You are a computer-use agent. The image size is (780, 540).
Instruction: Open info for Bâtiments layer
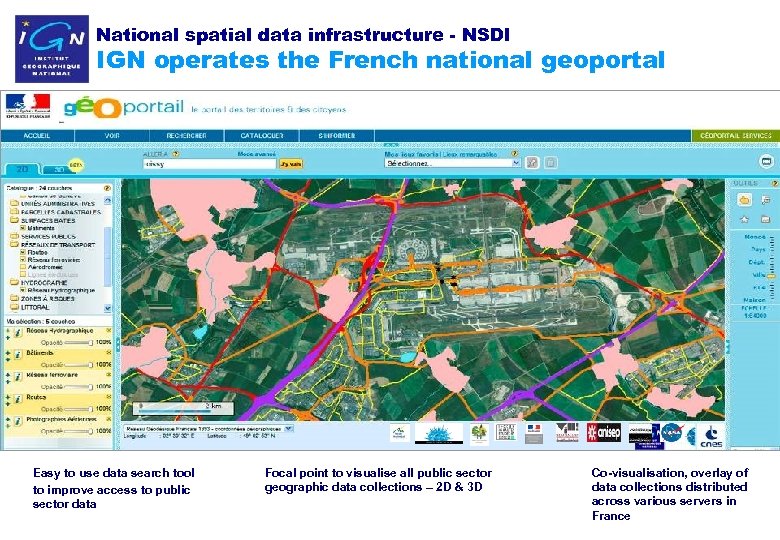pos(18,355)
